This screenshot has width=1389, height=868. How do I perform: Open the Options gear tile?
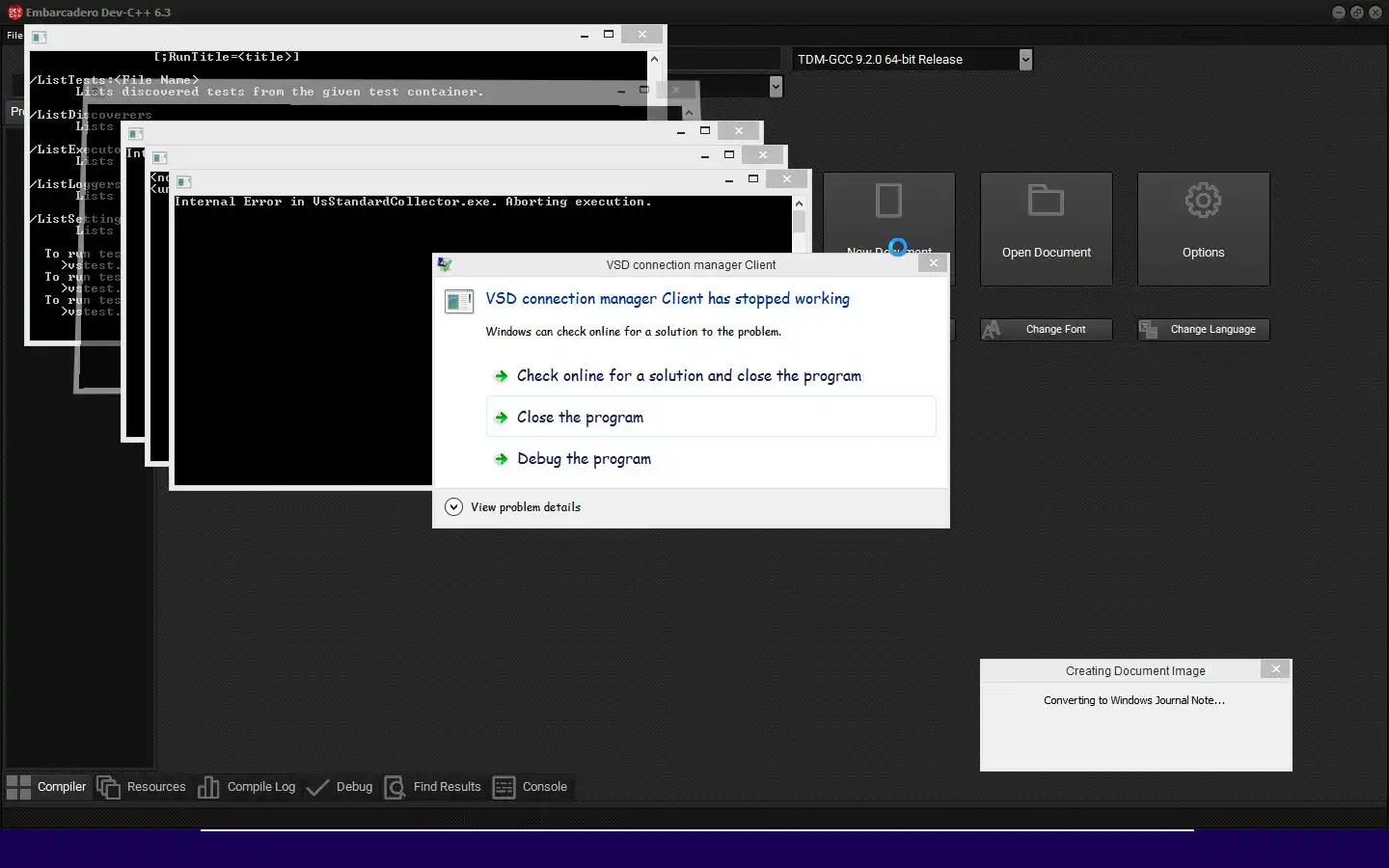click(1203, 229)
